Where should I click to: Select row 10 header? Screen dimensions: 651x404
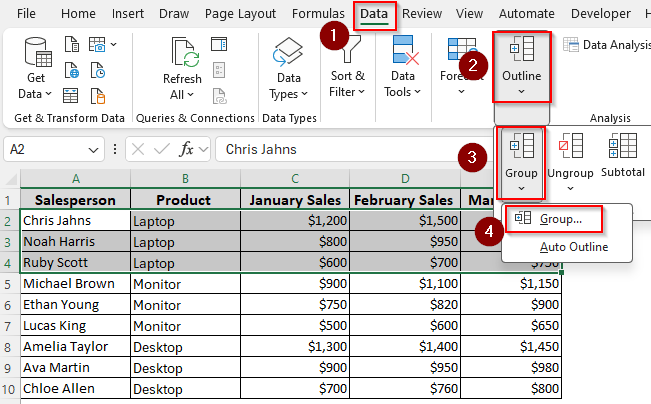8,389
